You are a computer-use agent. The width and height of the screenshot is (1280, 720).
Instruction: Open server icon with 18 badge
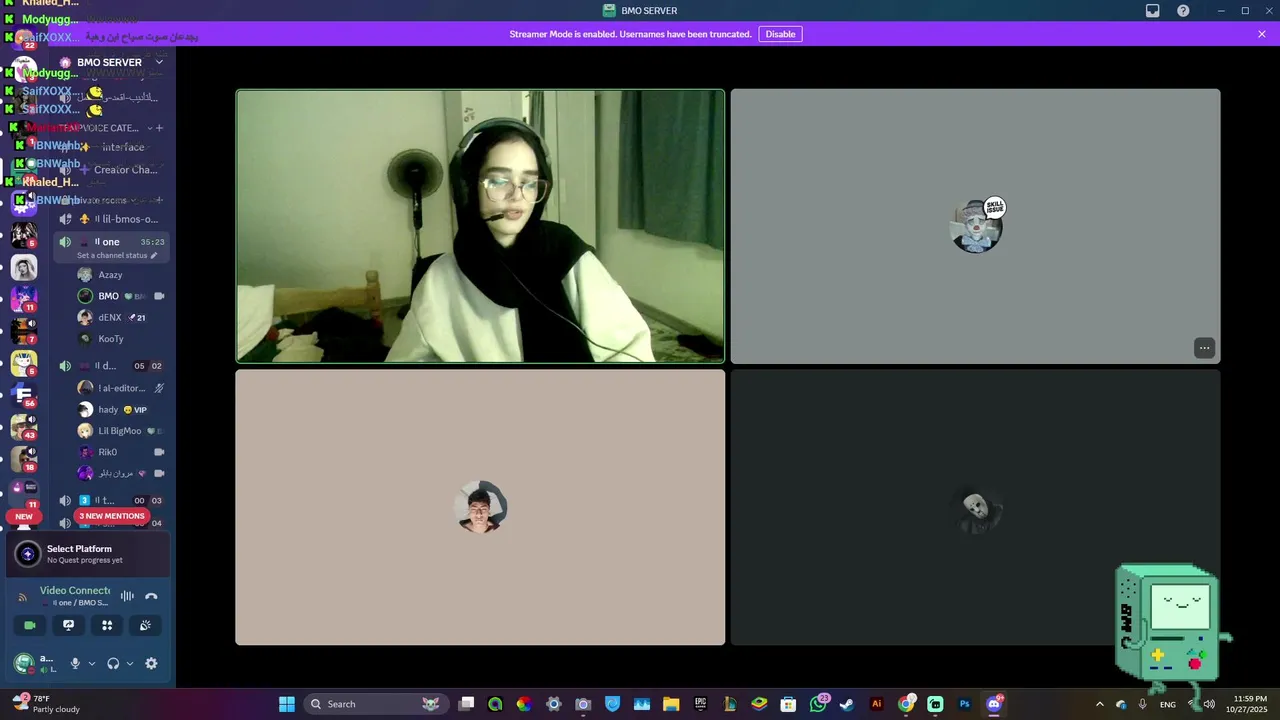24,459
